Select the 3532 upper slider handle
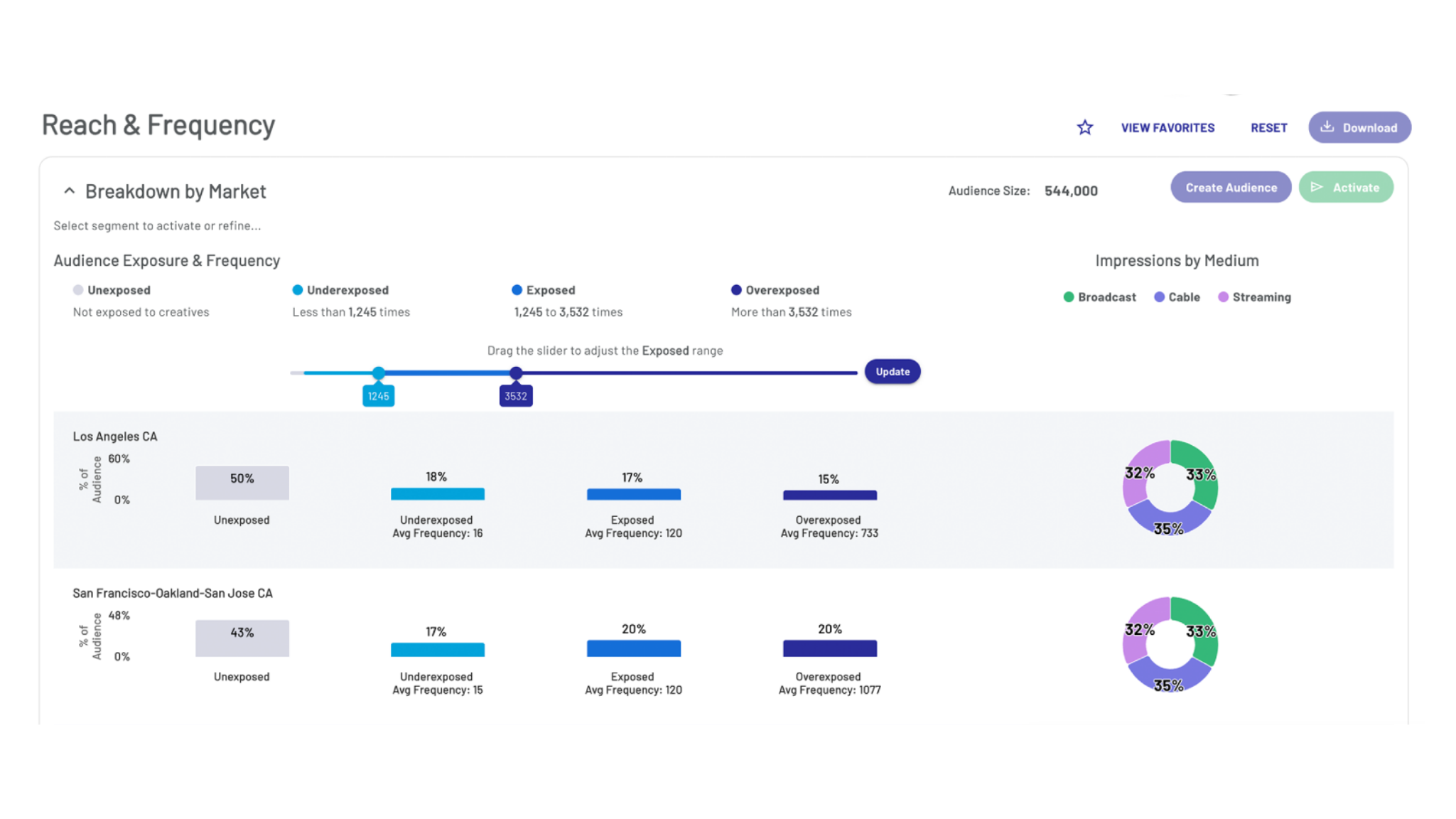This screenshot has width=1456, height=819. click(x=516, y=373)
